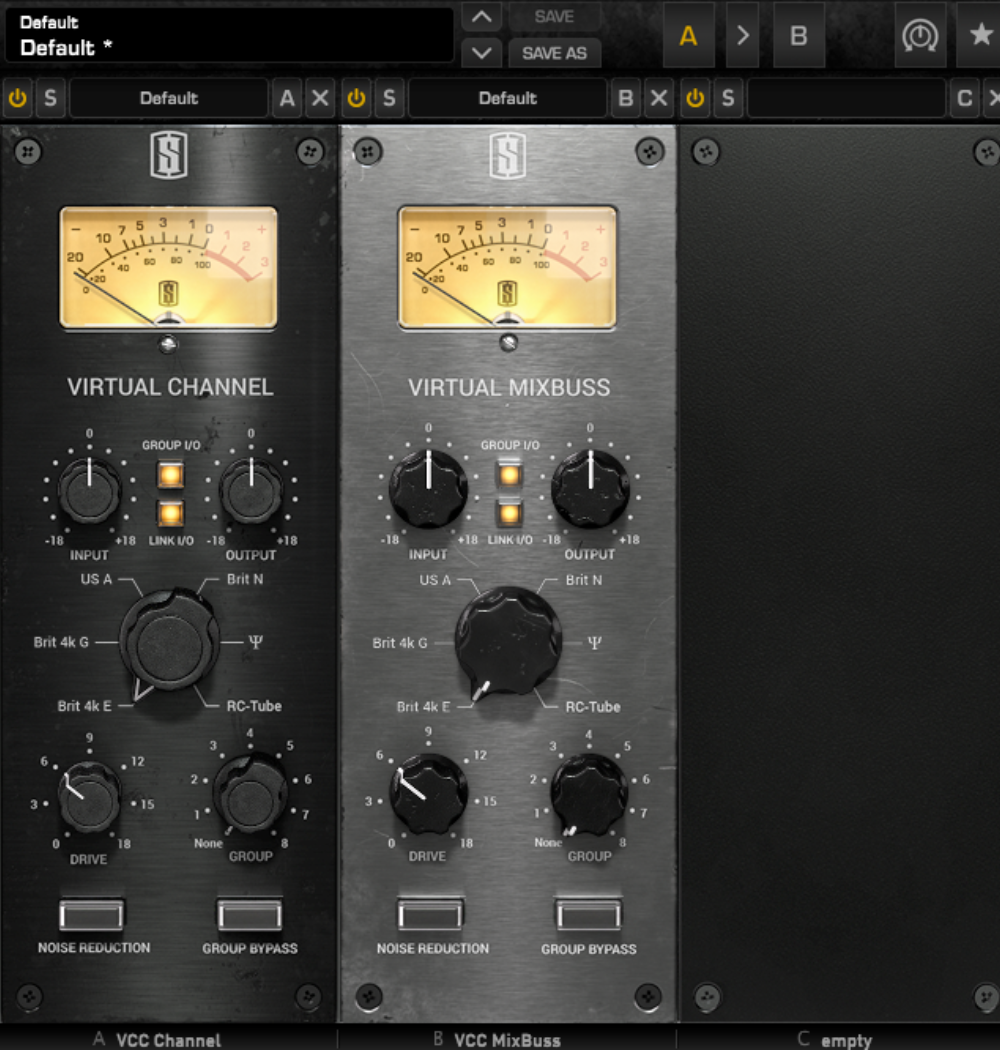
Task: Copy state A to B with arrow
Action: pos(743,35)
